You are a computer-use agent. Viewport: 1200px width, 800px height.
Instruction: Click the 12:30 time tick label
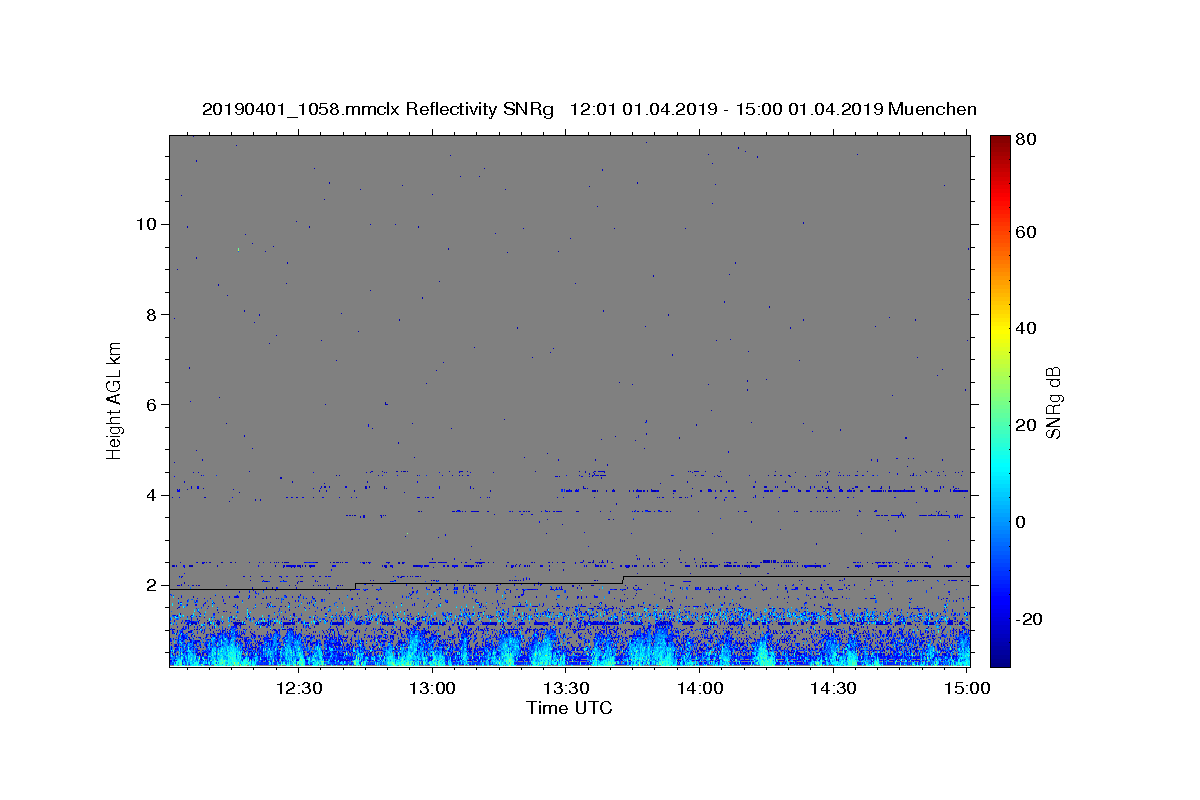pos(298,688)
